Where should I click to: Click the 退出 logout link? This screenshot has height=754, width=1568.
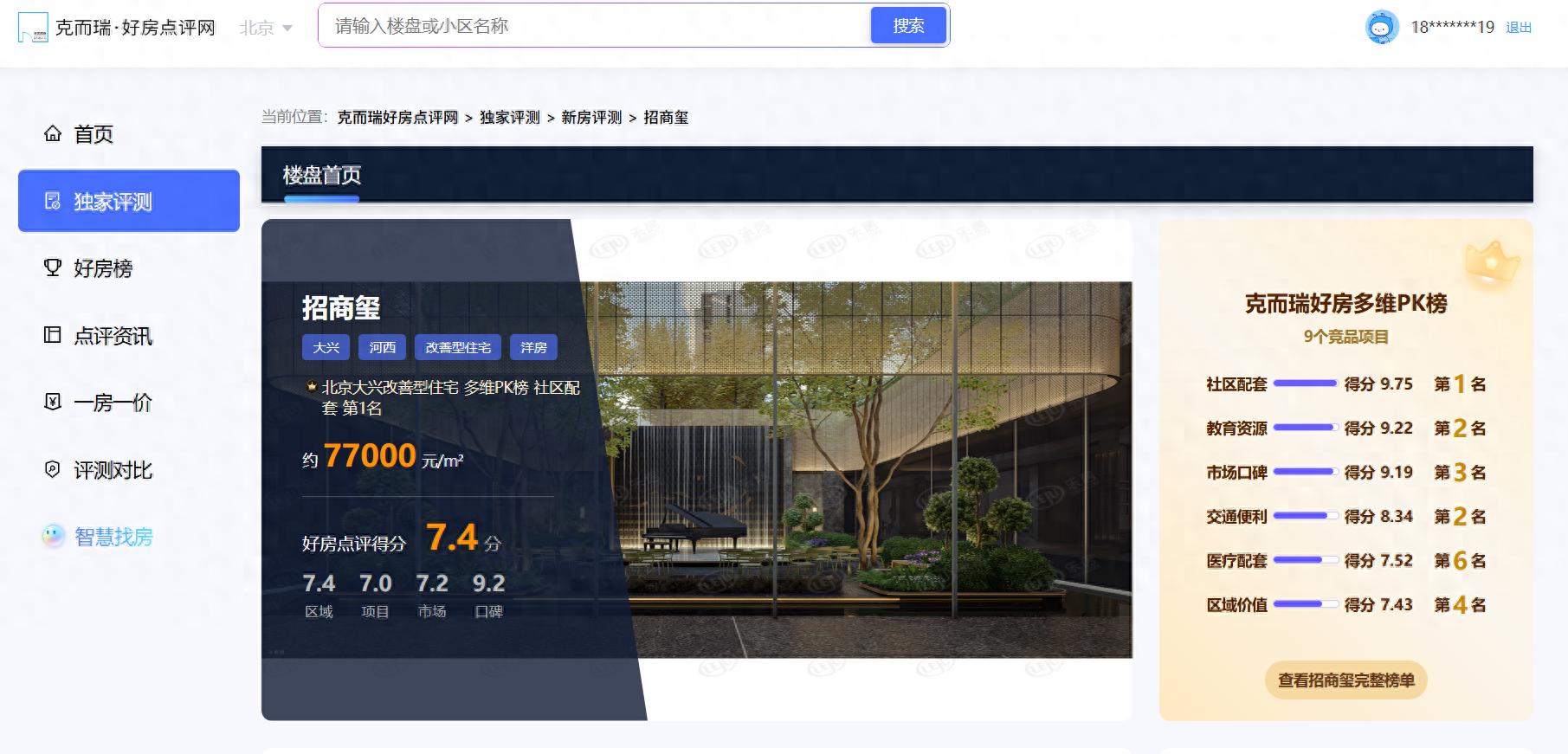1519,28
